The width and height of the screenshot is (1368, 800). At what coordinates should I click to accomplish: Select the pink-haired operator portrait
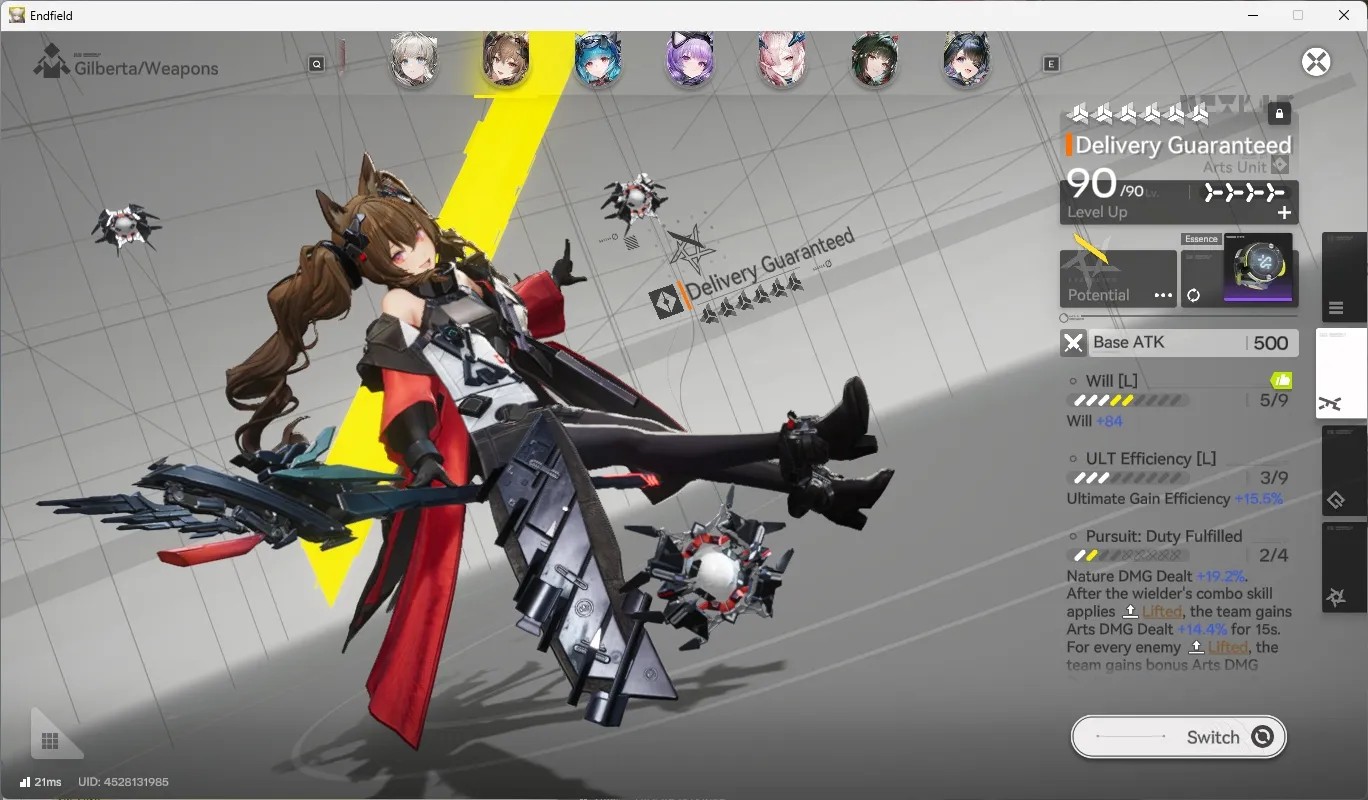click(782, 60)
